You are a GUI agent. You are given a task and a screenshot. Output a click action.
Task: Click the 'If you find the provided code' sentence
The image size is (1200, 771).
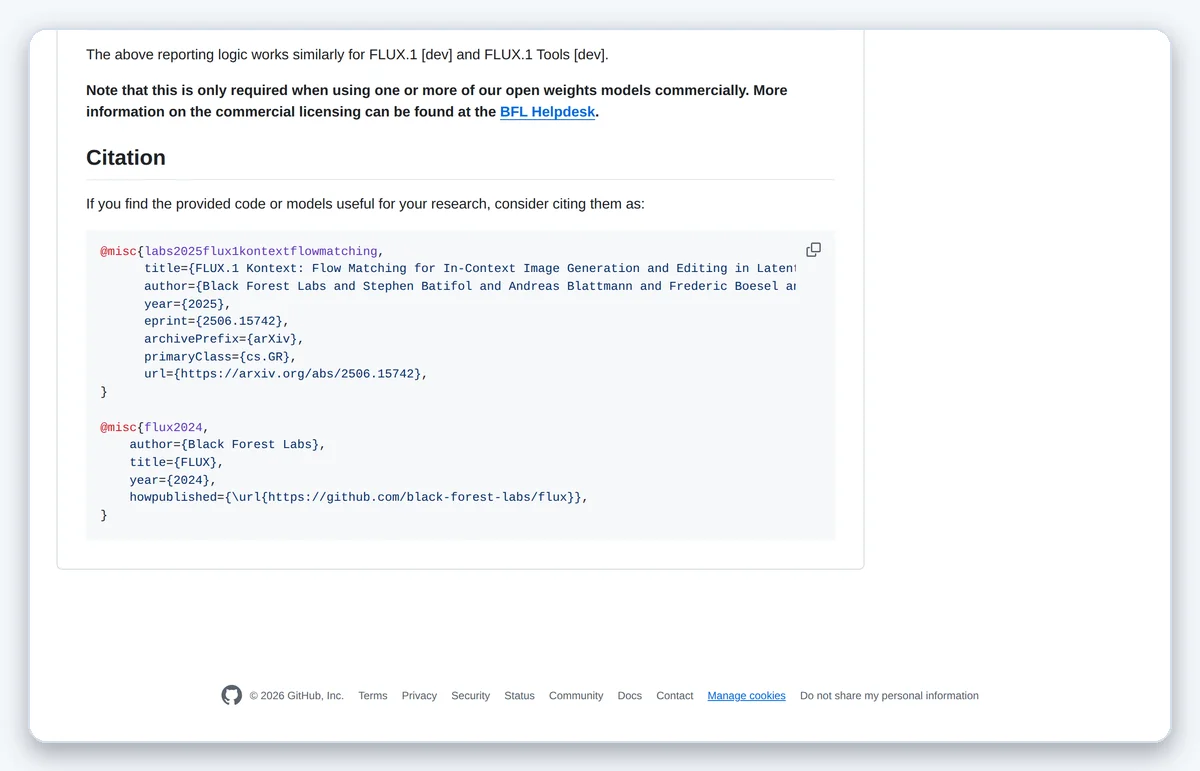tap(365, 204)
